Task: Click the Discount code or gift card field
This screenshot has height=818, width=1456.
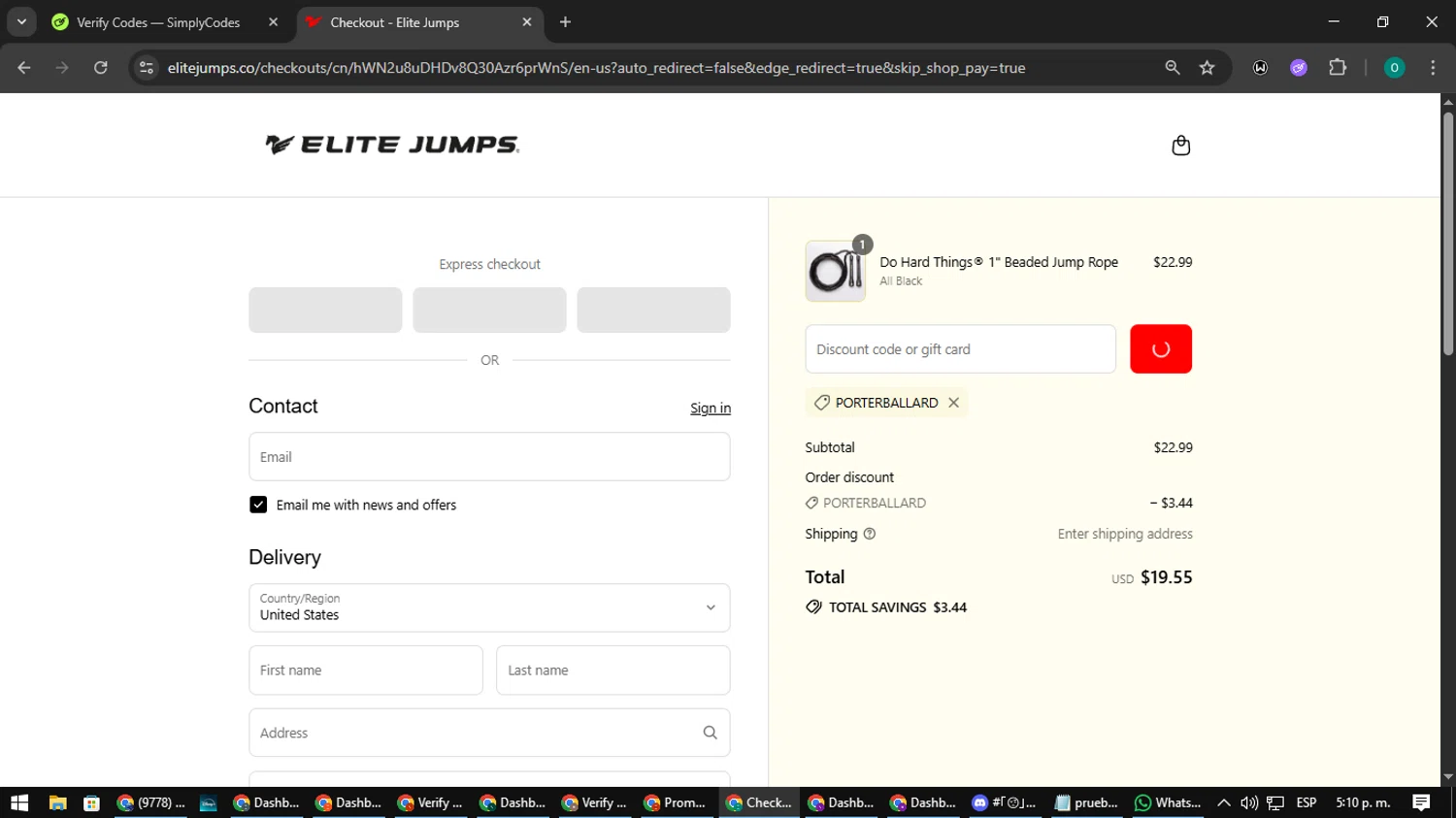Action: (960, 349)
